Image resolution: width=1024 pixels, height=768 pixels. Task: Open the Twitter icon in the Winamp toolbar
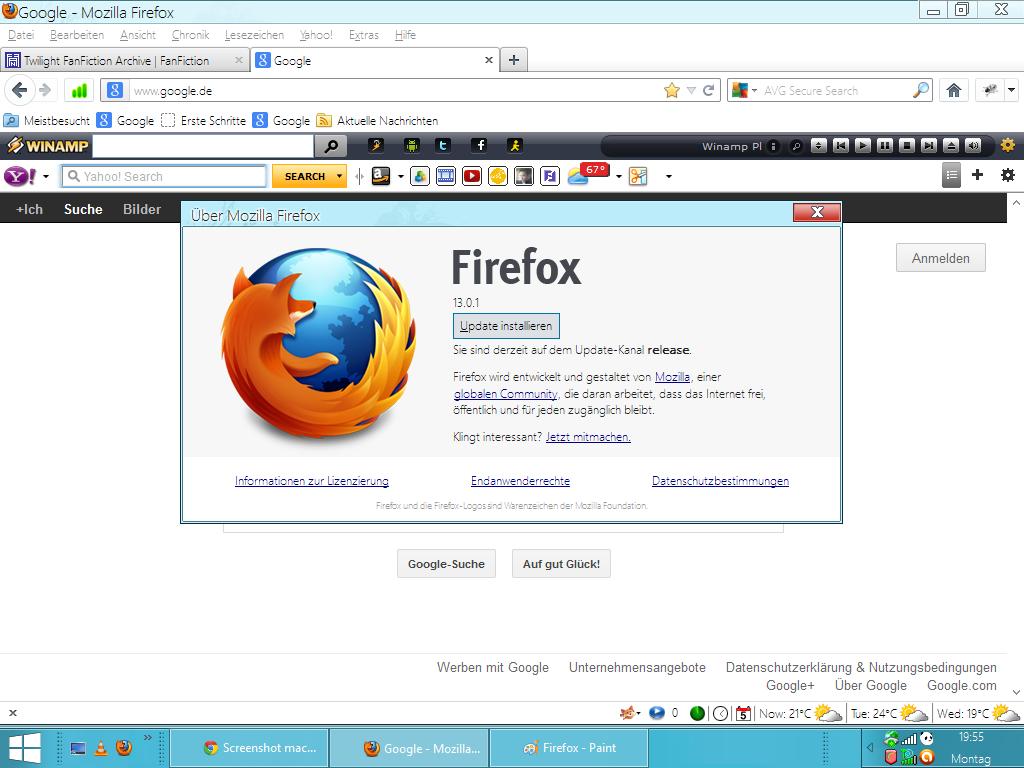pyautogui.click(x=443, y=145)
